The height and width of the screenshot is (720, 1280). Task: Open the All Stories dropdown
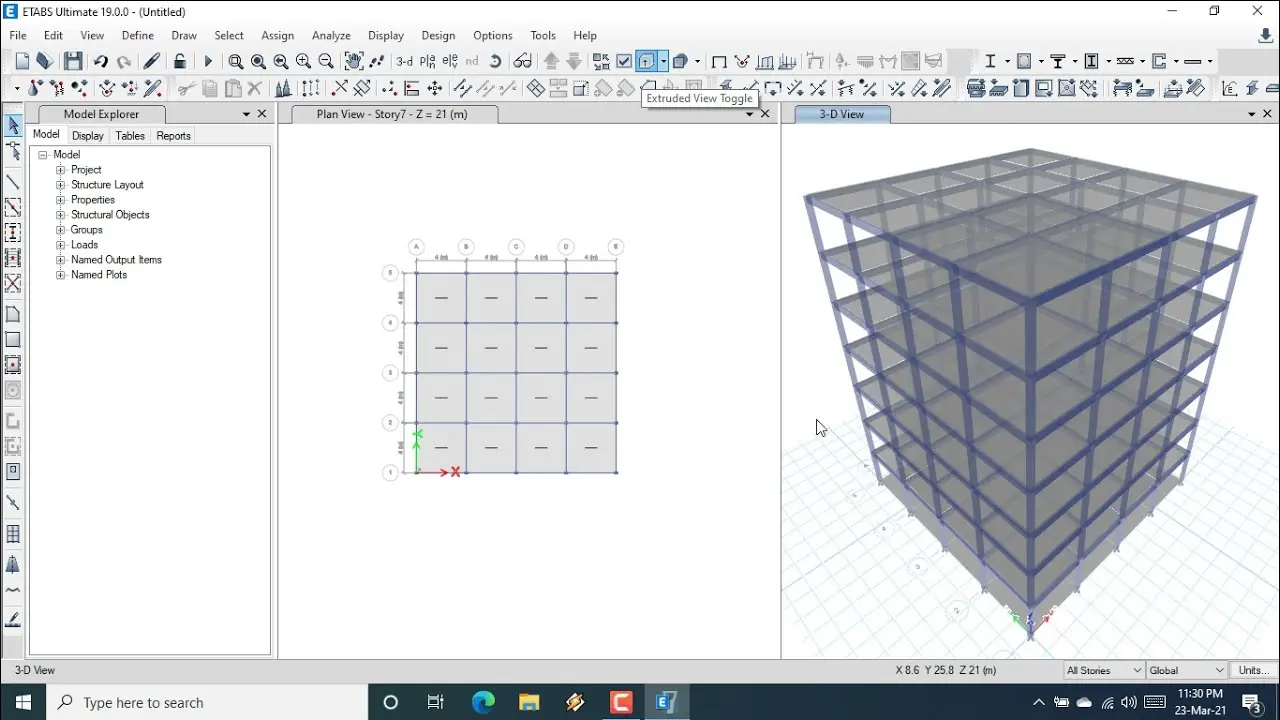[x=1104, y=671]
